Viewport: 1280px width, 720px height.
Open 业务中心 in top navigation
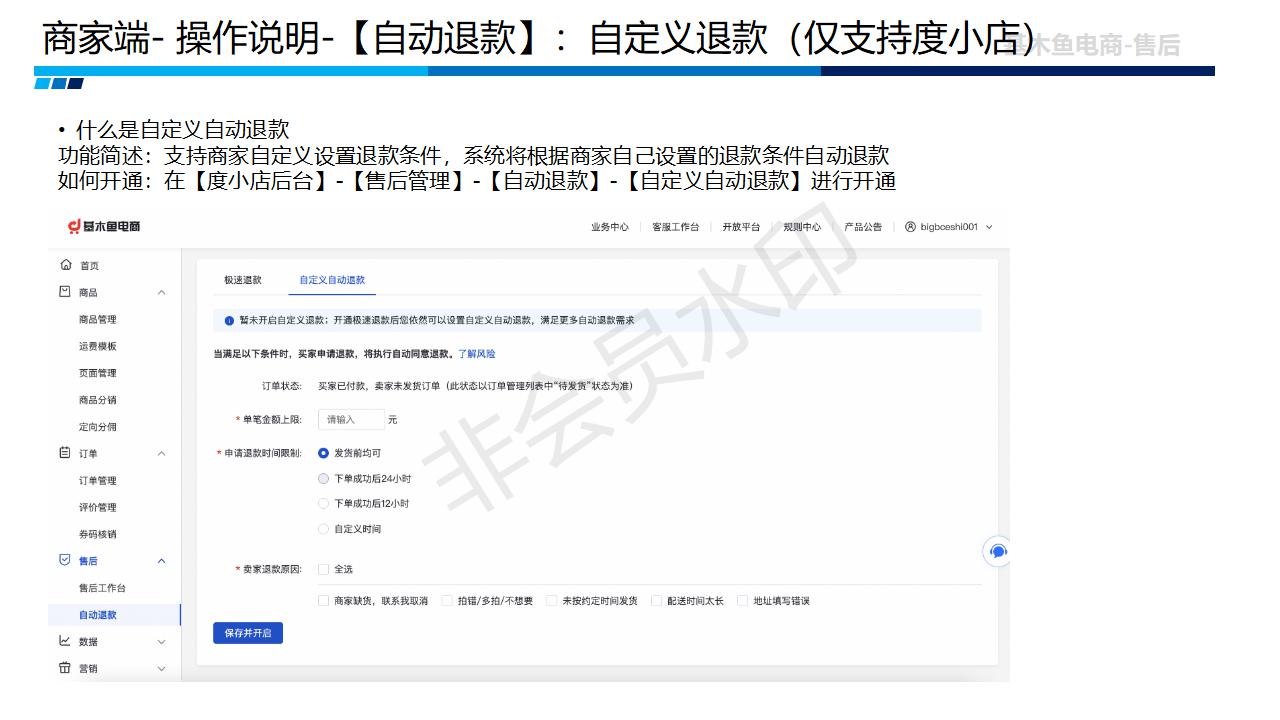pos(610,227)
